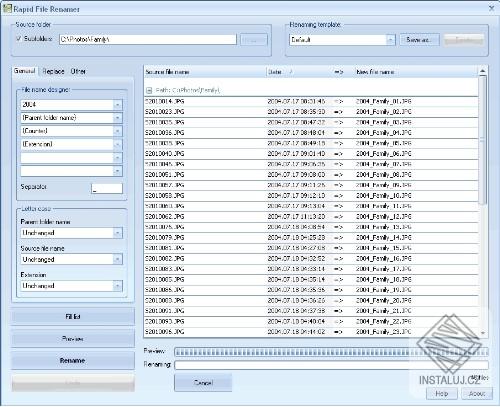Click the Save as button
Viewport: 500px width, 407px height.
pyautogui.click(x=419, y=40)
